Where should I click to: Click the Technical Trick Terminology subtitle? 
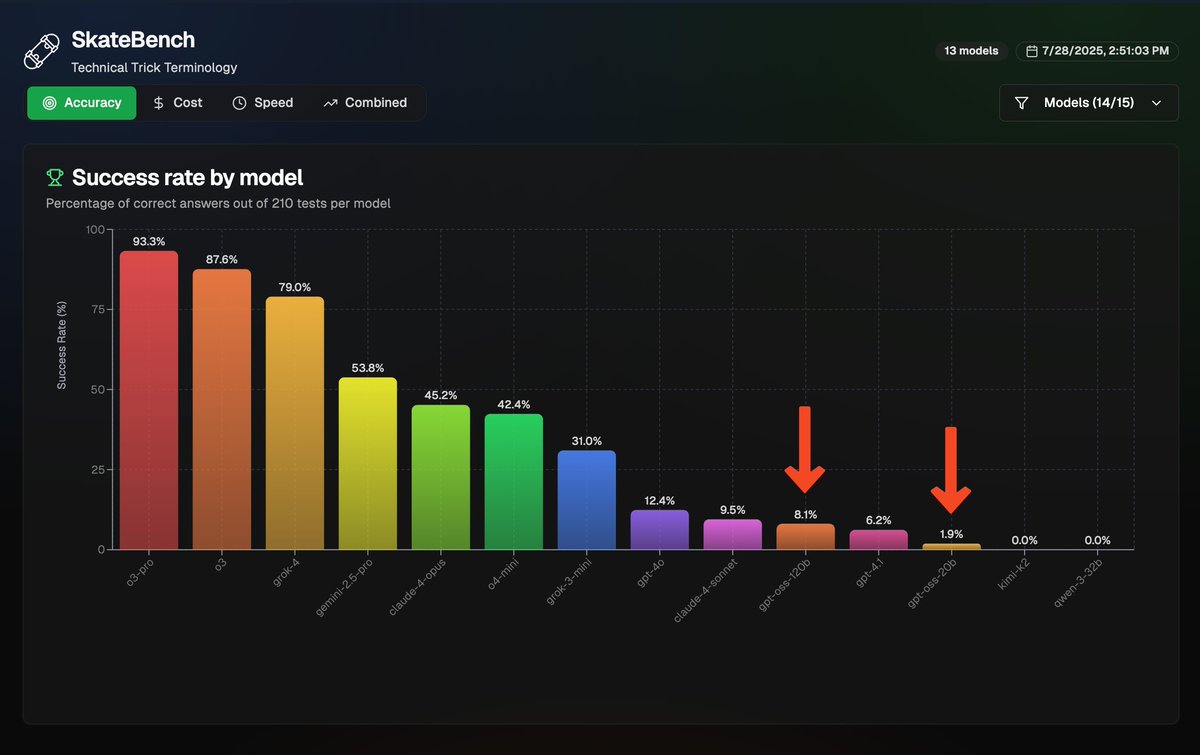point(154,68)
